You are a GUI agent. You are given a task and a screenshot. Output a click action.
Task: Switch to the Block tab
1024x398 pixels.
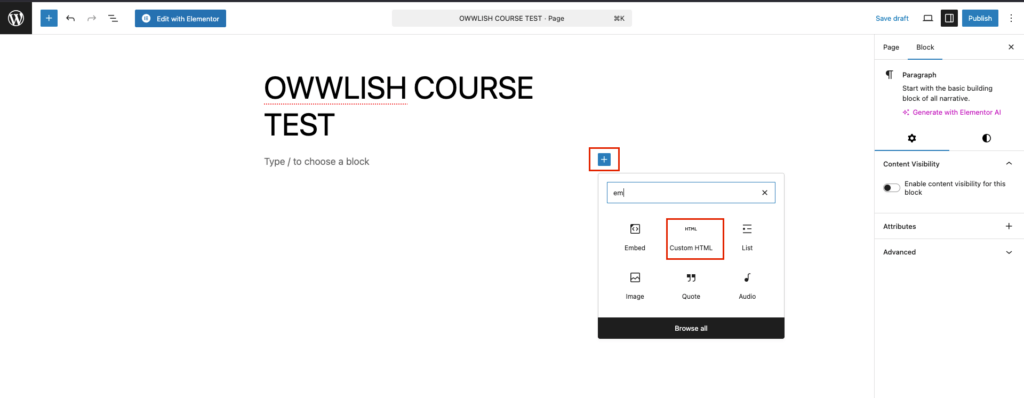925,47
